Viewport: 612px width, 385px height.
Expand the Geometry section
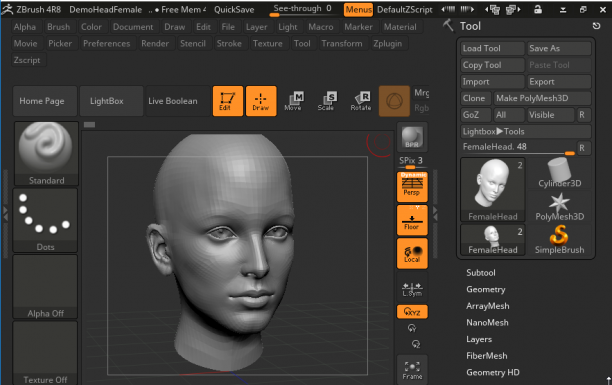click(486, 289)
